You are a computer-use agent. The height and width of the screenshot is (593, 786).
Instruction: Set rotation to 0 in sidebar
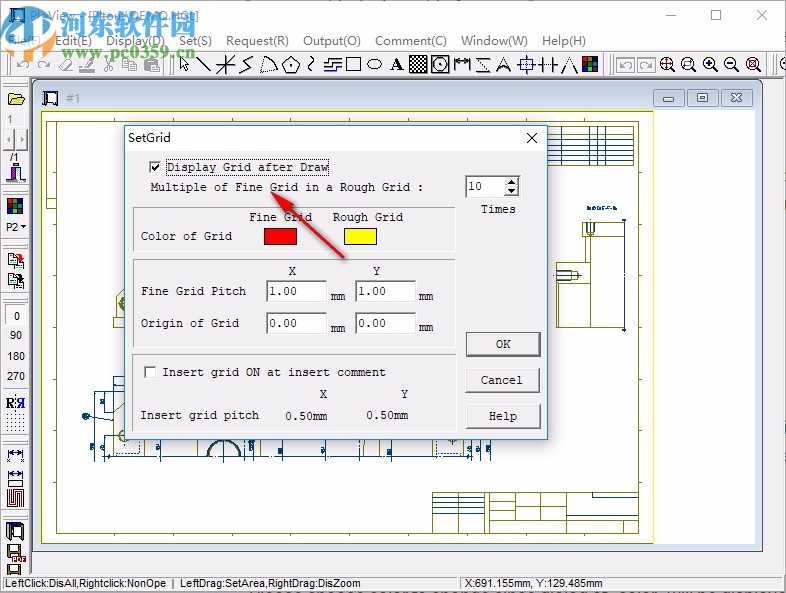(x=17, y=316)
